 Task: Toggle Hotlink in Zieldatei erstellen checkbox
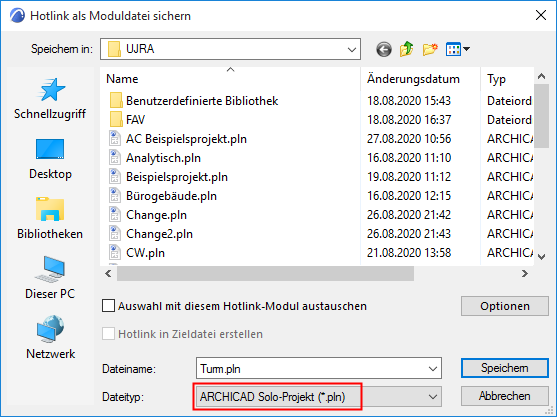click(x=108, y=334)
